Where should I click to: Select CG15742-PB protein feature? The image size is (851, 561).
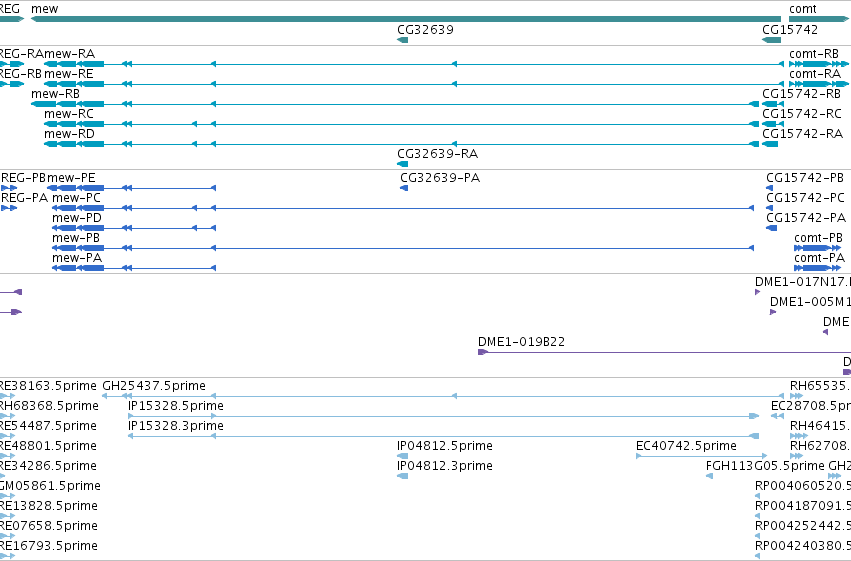coord(770,188)
